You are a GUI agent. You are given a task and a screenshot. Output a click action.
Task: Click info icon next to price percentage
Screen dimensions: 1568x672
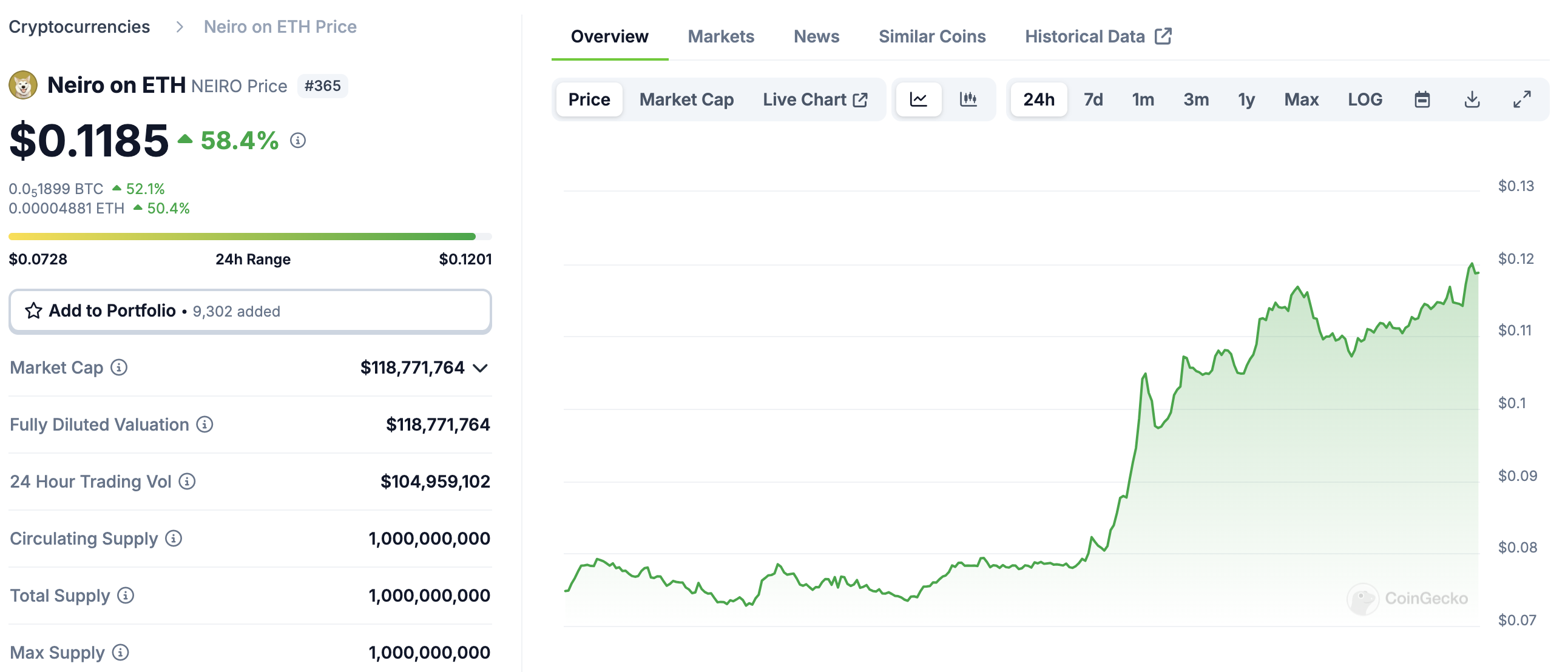coord(298,141)
